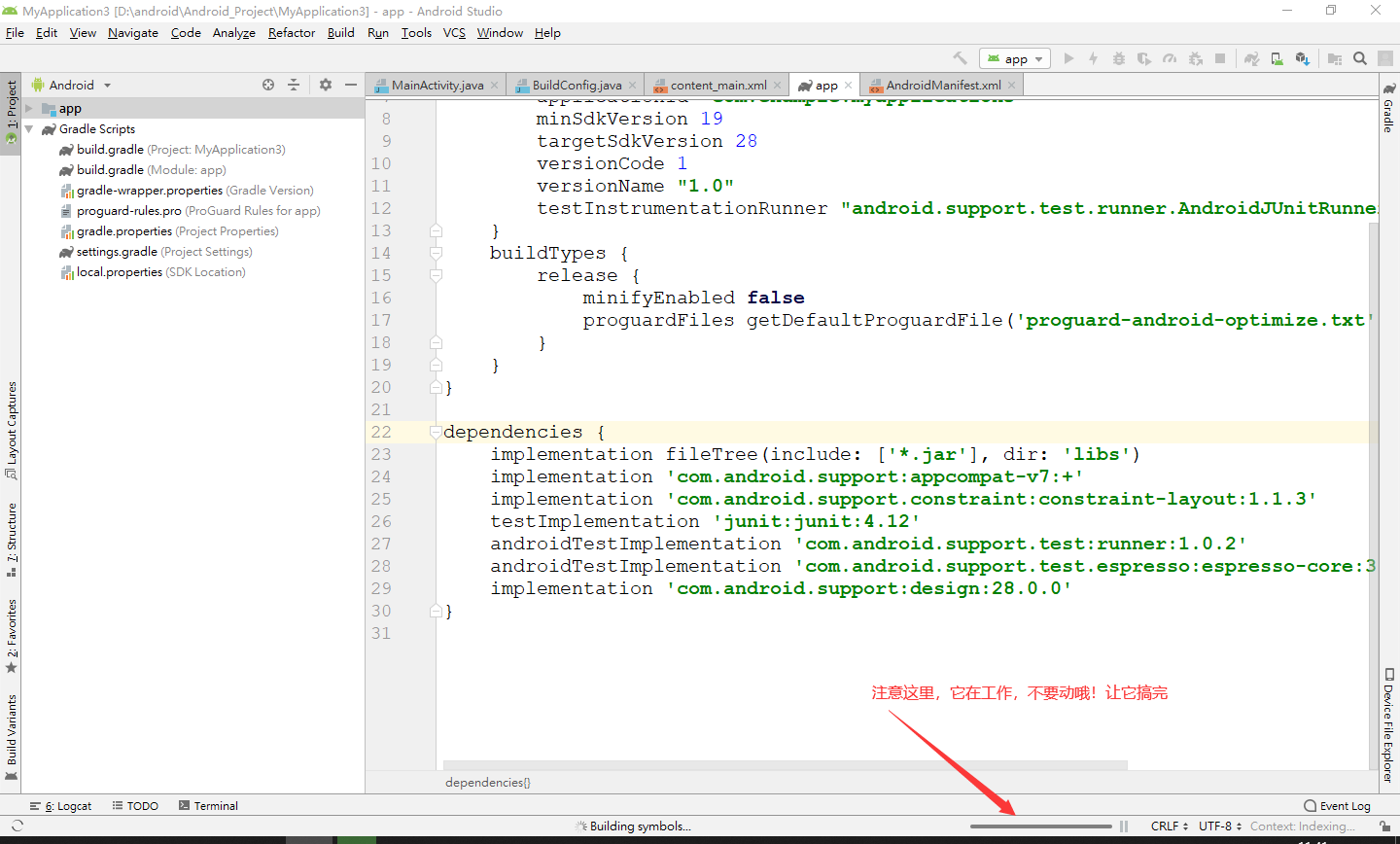Toggle the Device File Explorer window
Image resolution: width=1400 pixels, height=844 pixels.
[1389, 724]
